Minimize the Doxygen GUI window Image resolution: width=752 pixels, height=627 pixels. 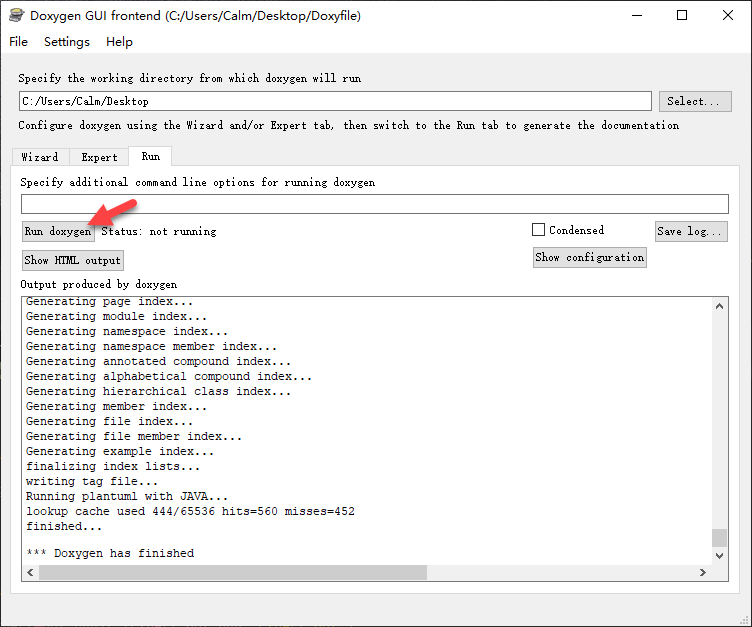point(637,15)
